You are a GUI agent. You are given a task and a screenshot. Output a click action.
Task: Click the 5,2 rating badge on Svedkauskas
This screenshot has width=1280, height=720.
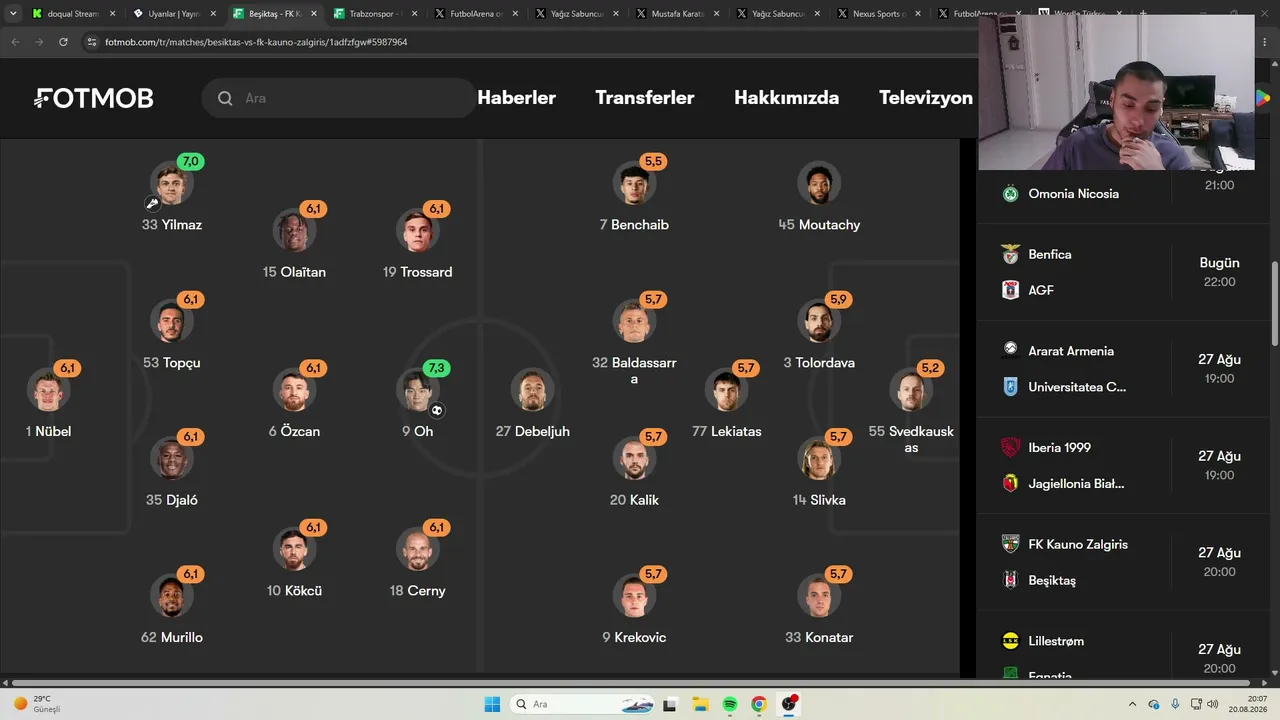click(931, 368)
